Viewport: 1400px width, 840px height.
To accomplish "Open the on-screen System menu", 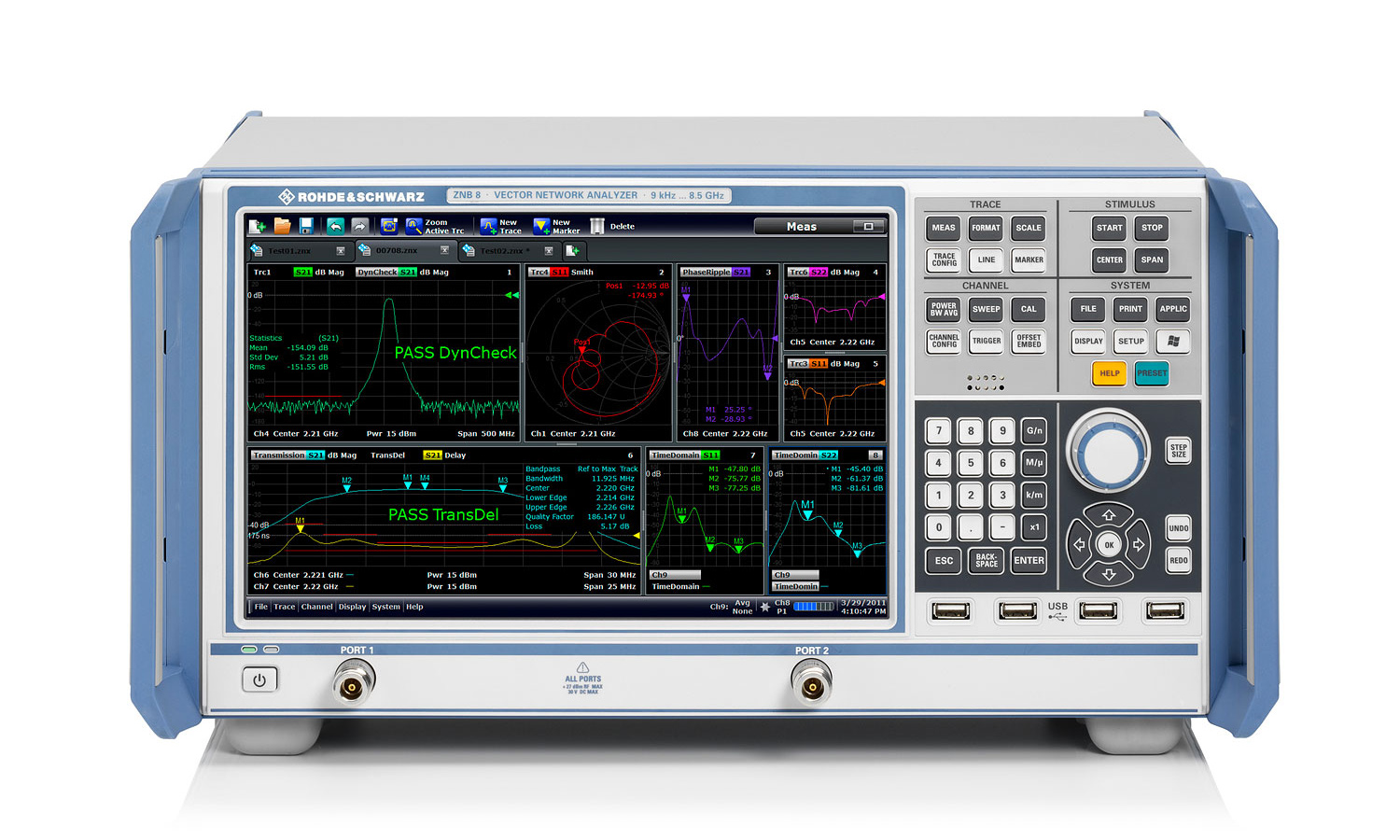I will (386, 607).
